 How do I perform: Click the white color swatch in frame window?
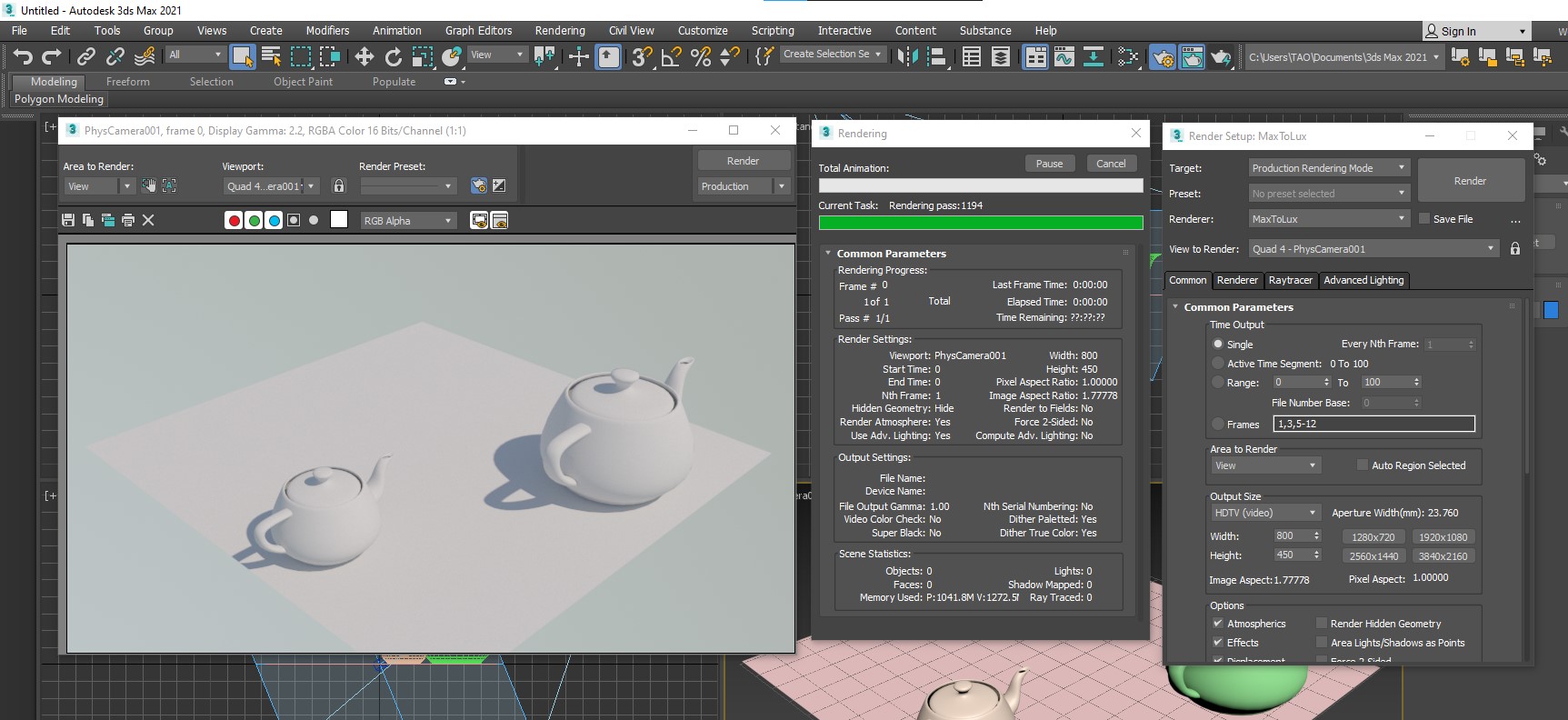(x=339, y=220)
